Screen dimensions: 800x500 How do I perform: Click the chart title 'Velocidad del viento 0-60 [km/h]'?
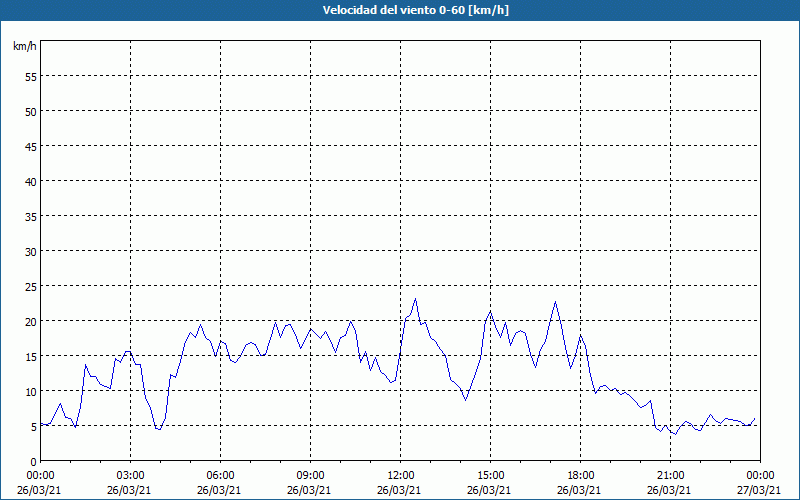(x=415, y=10)
